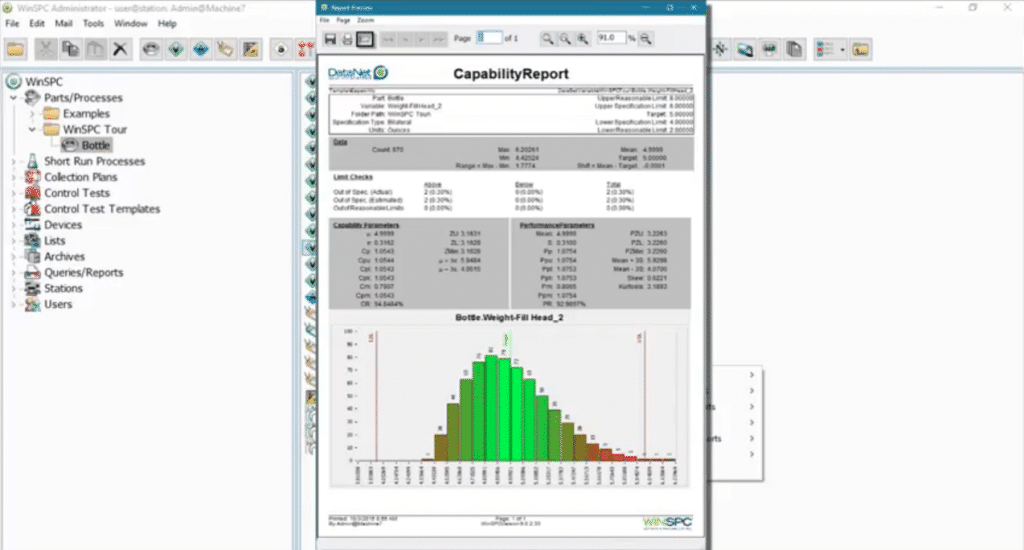Click the Paste clipboard icon in main toolbar

click(95, 48)
